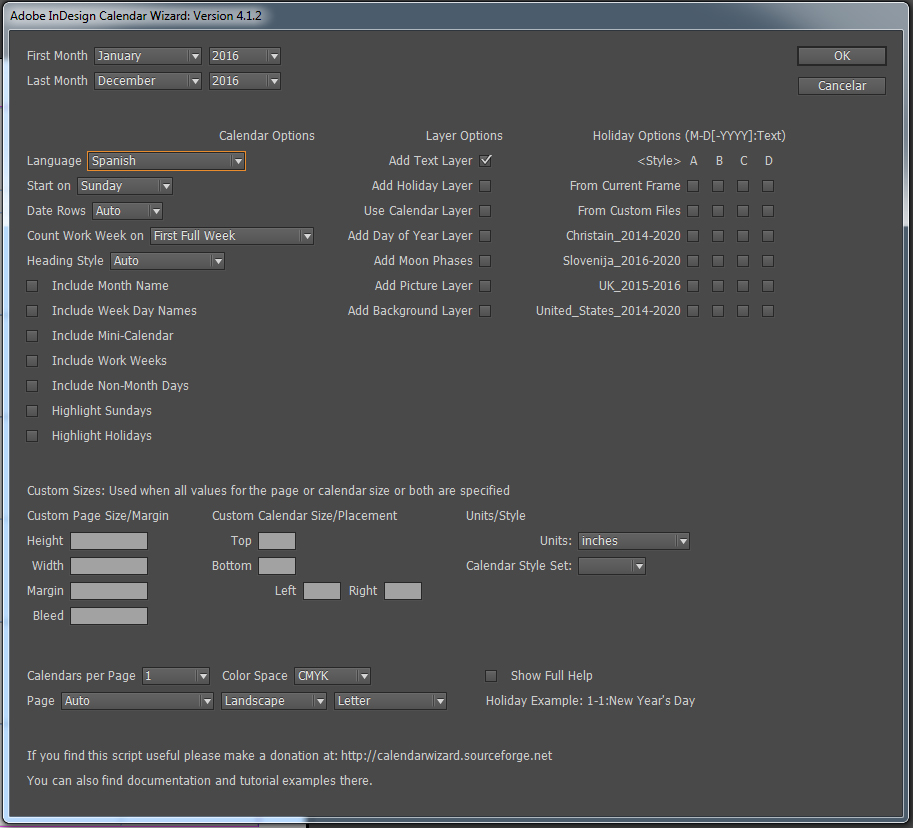Toggle Highlight Sundays checkbox
This screenshot has height=828, width=913.
32,411
